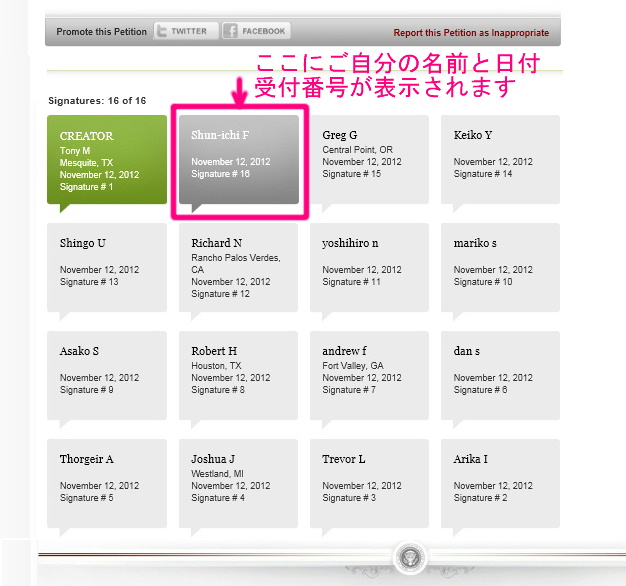Click Houston, TX location text

click(216, 366)
